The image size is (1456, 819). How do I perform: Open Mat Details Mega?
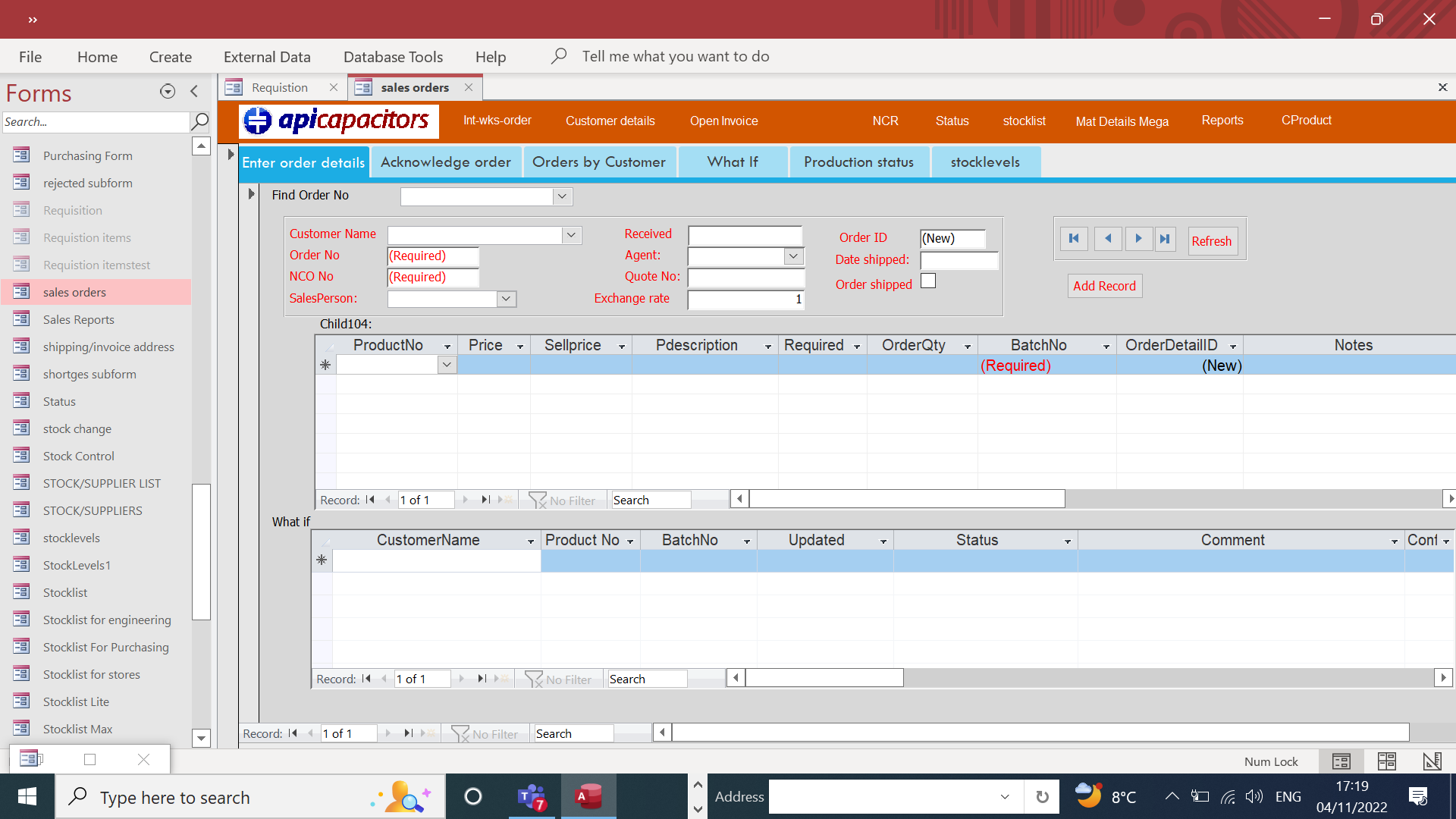(x=1122, y=121)
